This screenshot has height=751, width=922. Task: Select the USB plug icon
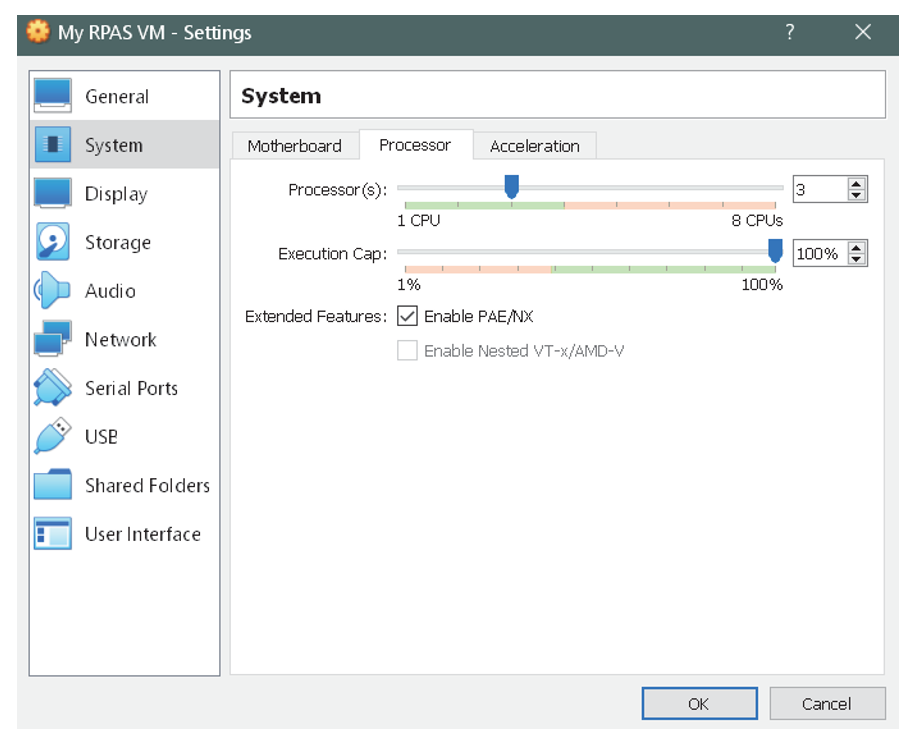pos(52,437)
